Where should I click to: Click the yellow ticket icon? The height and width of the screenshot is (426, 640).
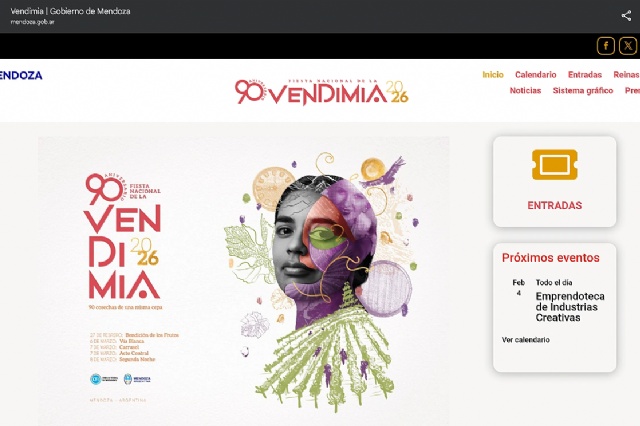click(554, 164)
